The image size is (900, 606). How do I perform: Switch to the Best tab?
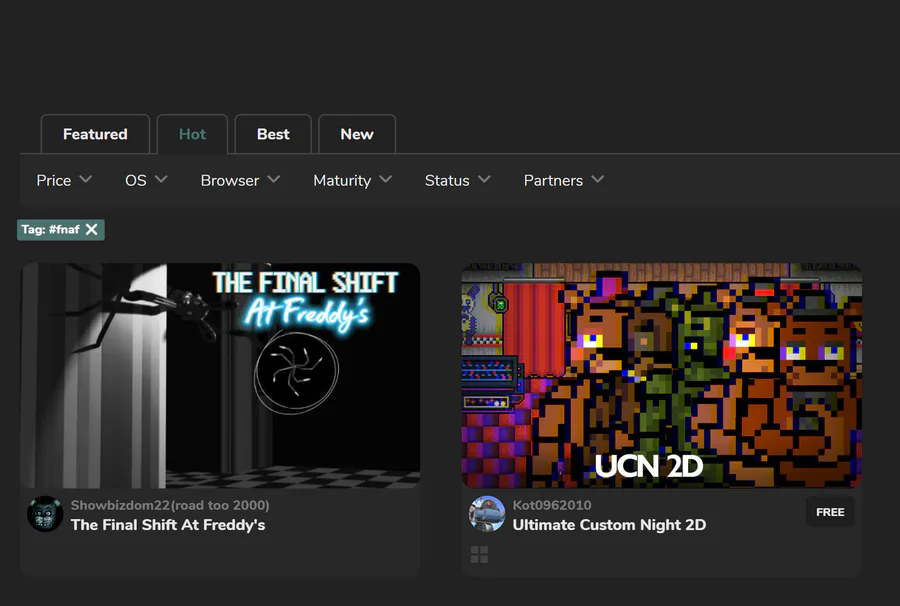tap(273, 134)
